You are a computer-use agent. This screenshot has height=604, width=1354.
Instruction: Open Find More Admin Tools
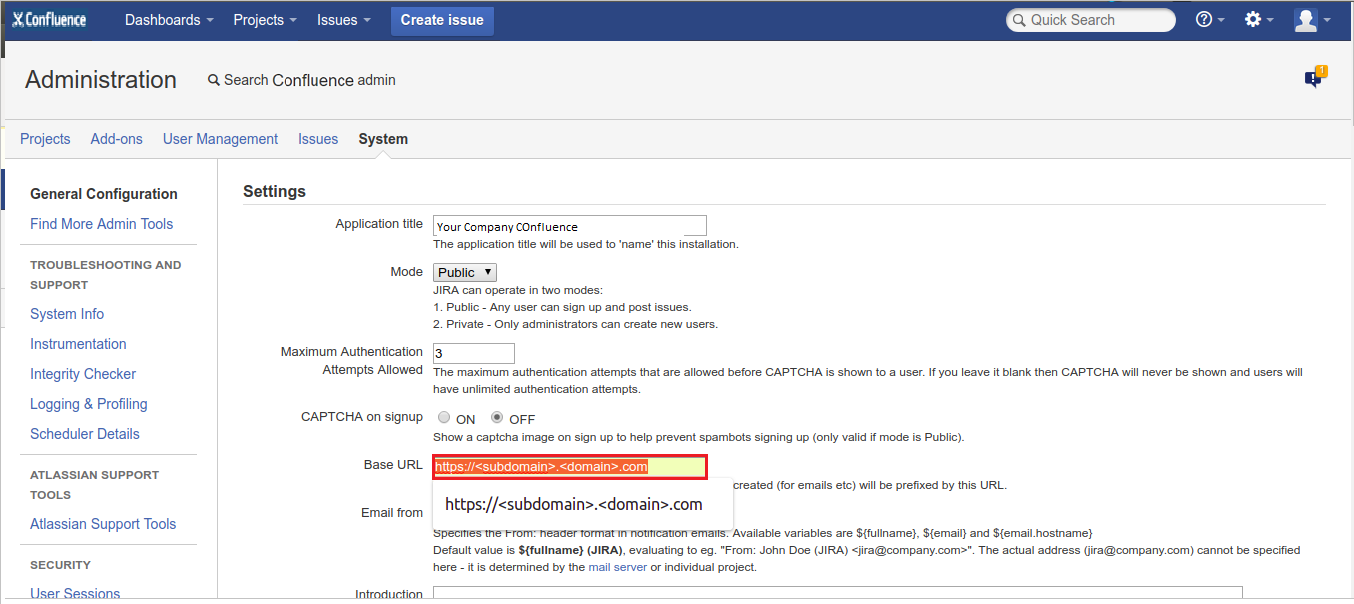point(103,223)
